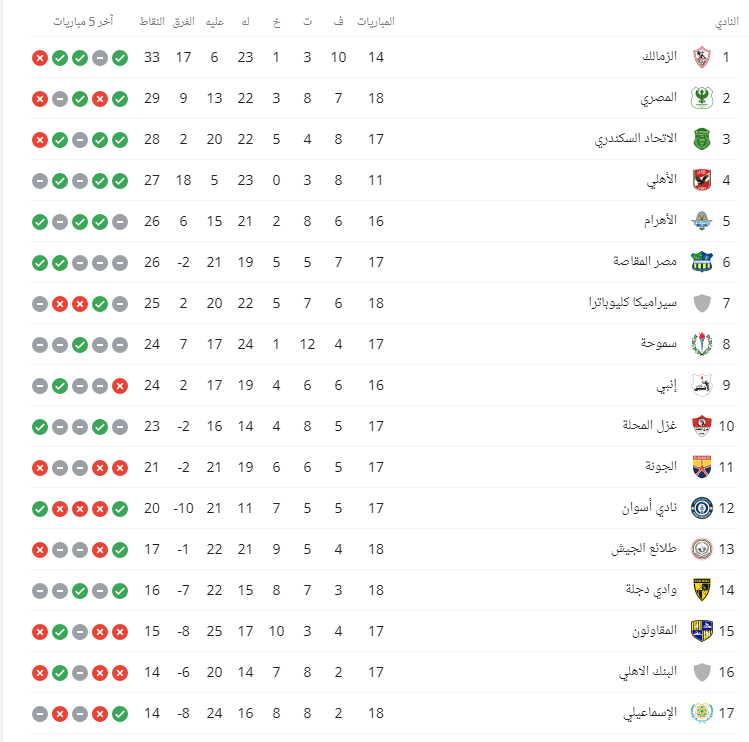The width and height of the screenshot is (749, 742).
Task: Select the Ismaily club crest
Action: tap(702, 713)
